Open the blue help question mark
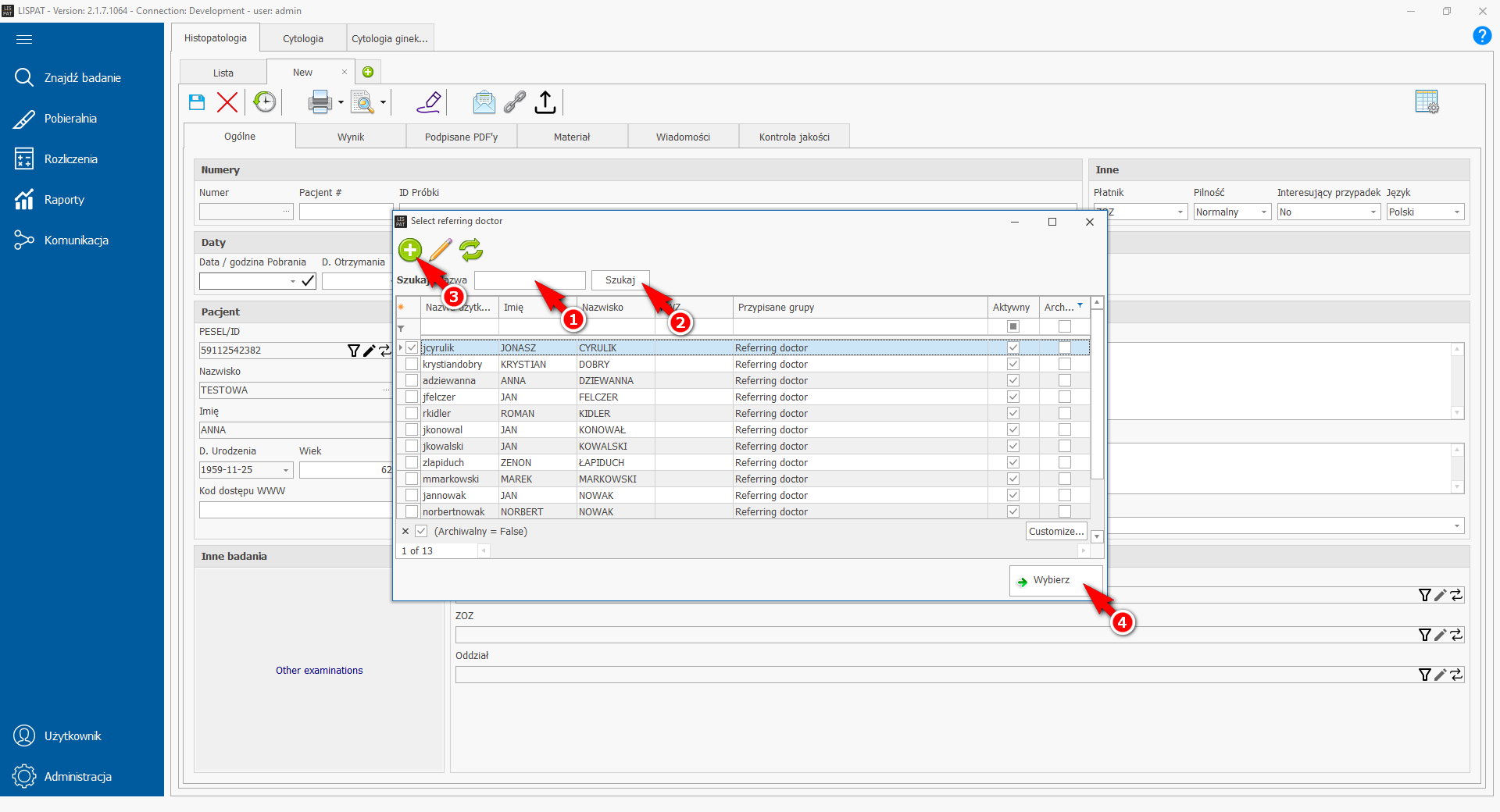The height and width of the screenshot is (812, 1500). point(1481,36)
